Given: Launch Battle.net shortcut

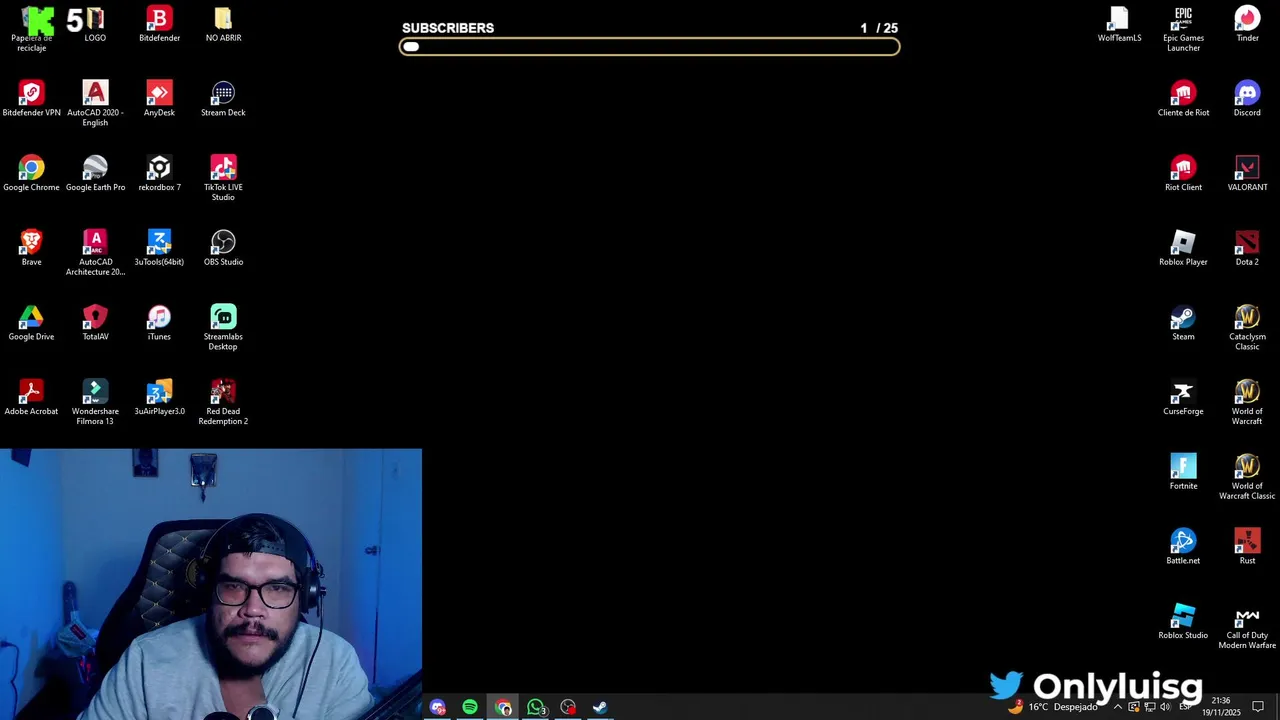Looking at the screenshot, I should coord(1183,547).
